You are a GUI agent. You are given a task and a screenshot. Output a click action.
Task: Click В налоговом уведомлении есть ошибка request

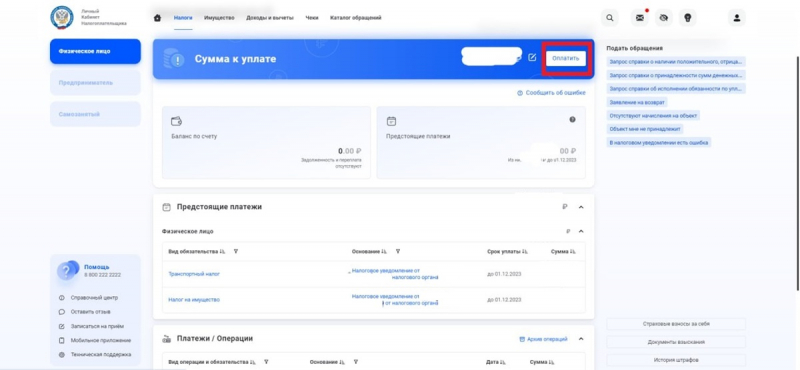pos(659,143)
